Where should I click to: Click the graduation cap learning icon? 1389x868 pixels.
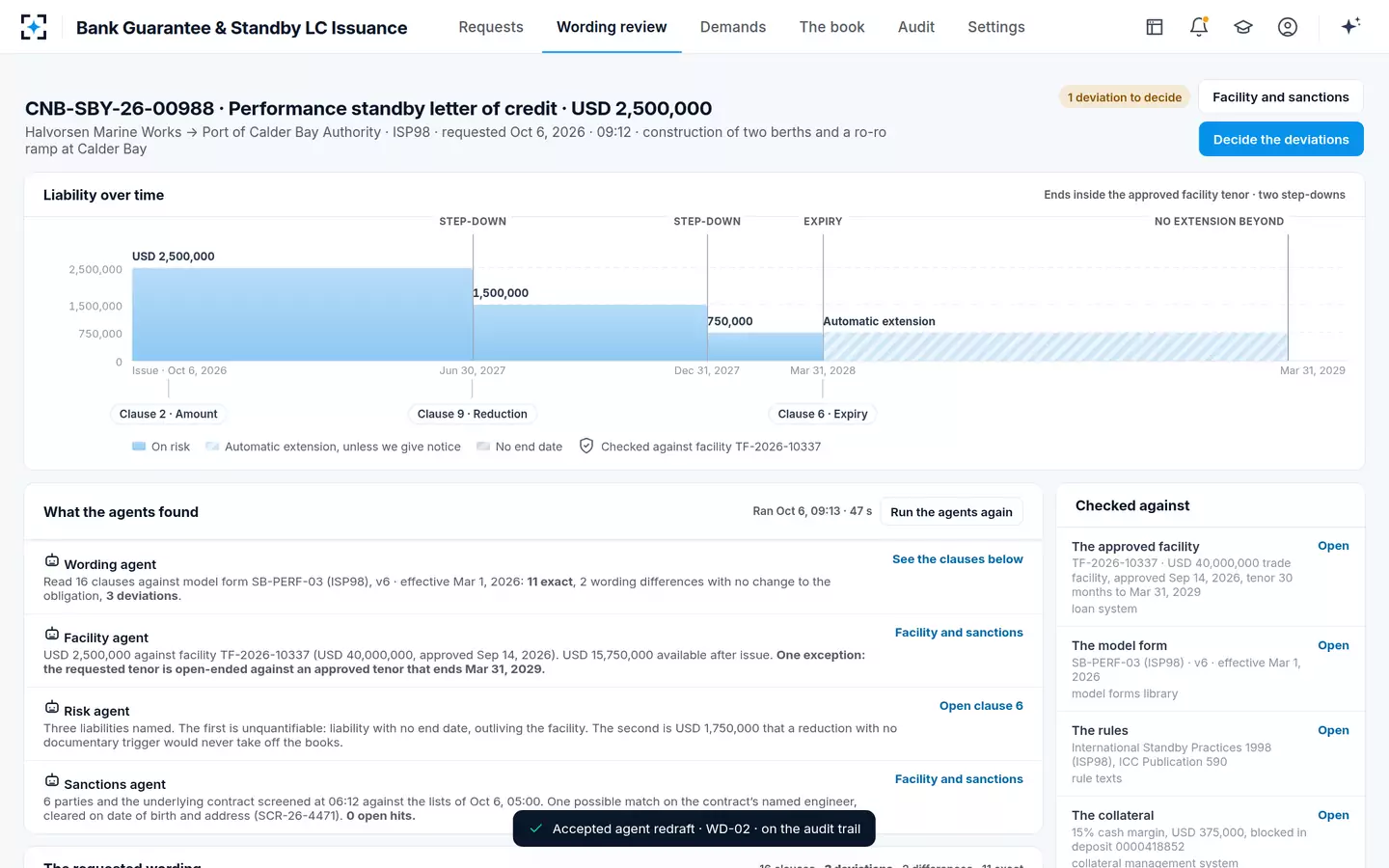[1243, 27]
